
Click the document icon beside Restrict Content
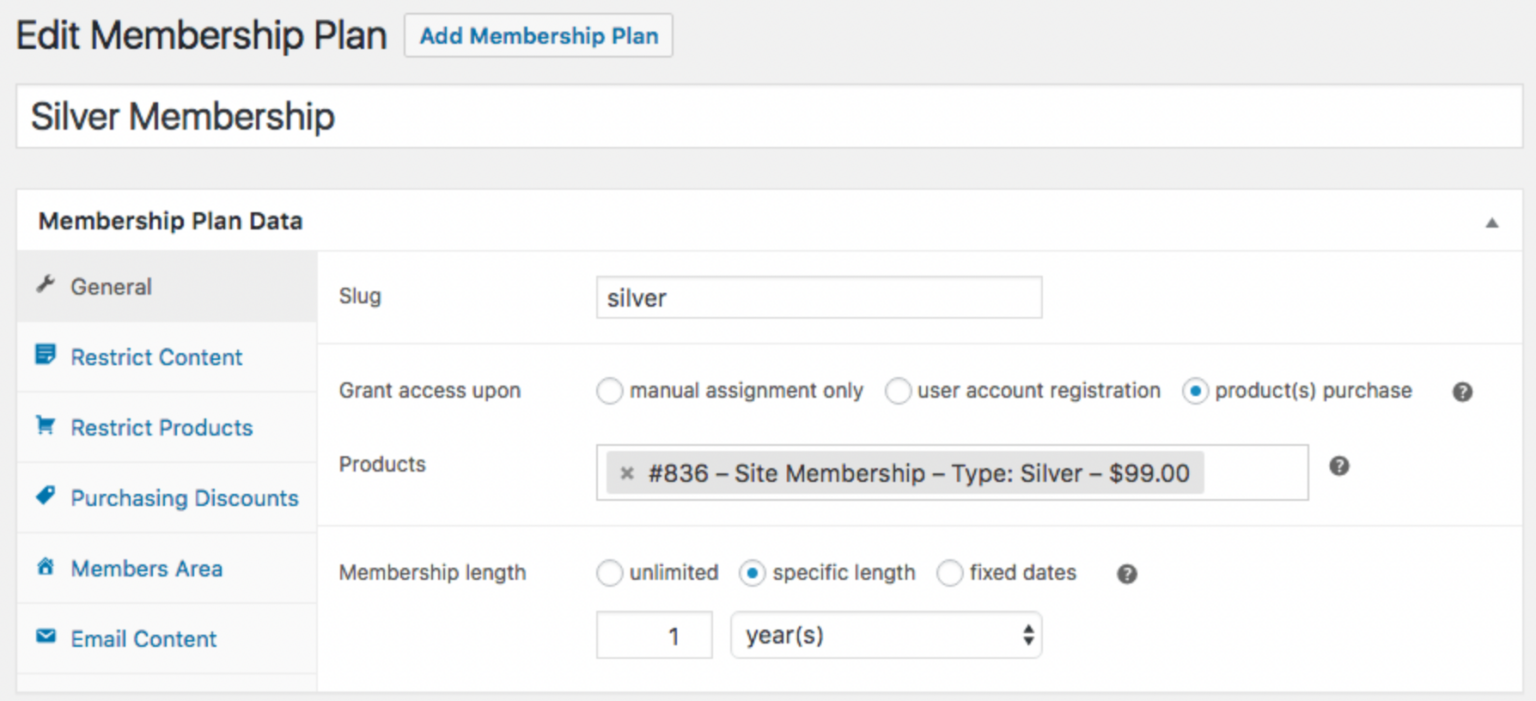pyautogui.click(x=45, y=356)
